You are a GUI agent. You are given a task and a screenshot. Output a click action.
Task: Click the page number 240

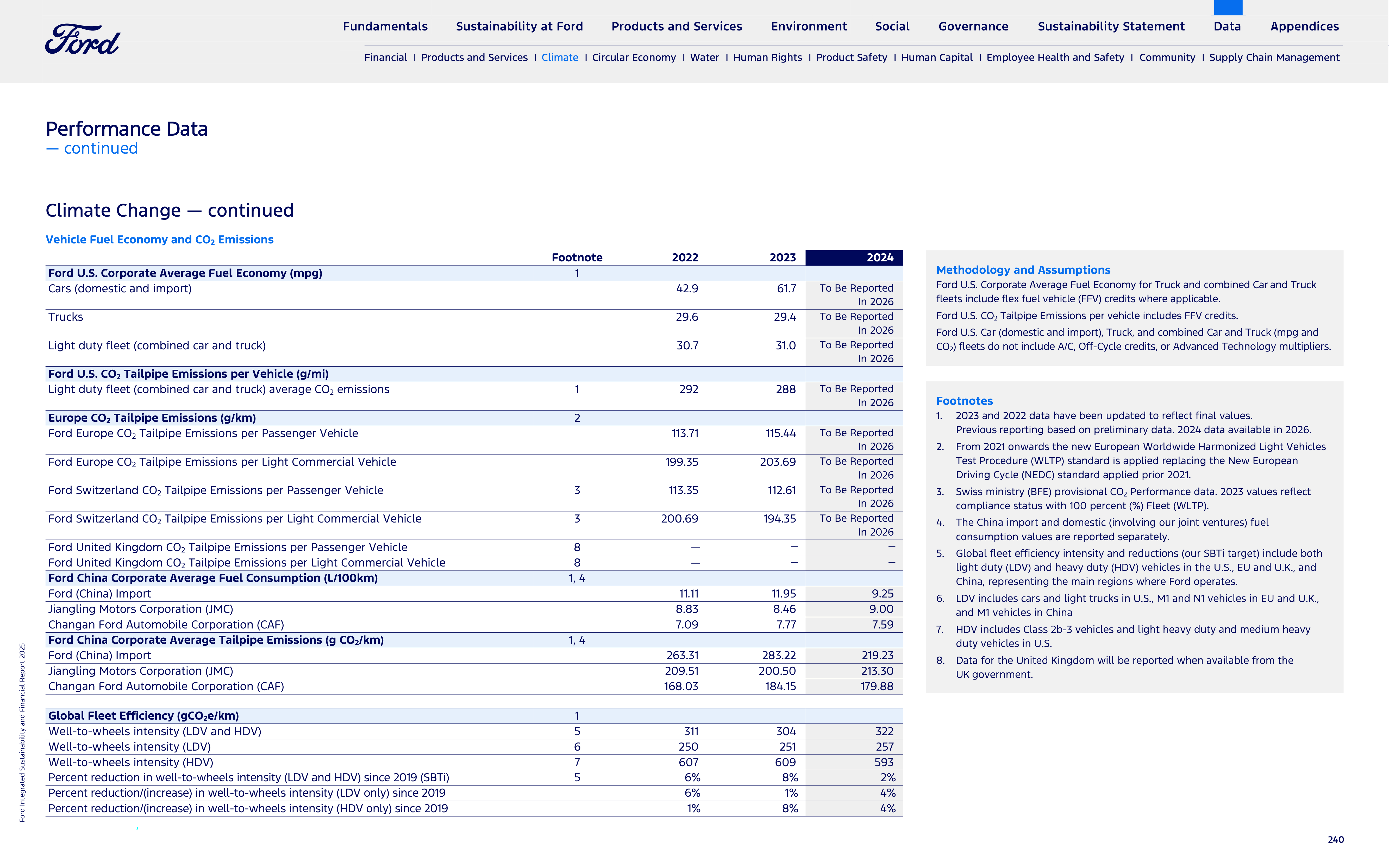click(1336, 840)
